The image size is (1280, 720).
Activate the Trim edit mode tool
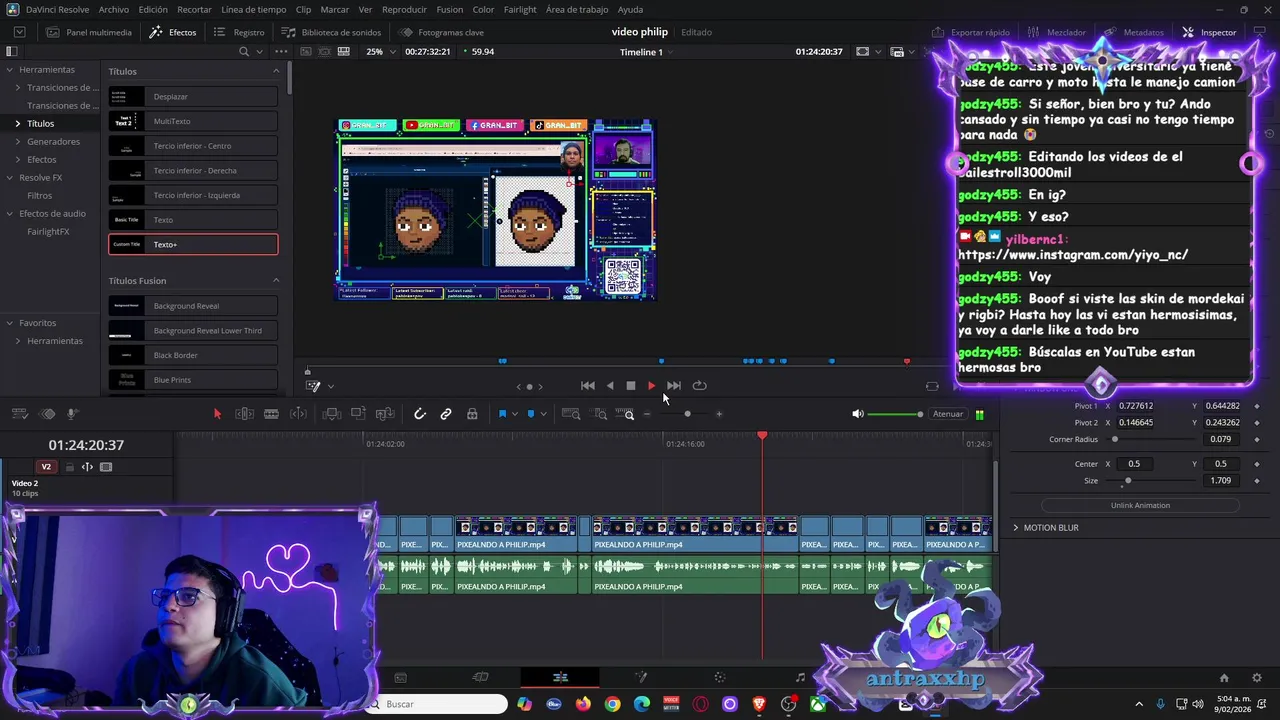pyautogui.click(x=244, y=414)
